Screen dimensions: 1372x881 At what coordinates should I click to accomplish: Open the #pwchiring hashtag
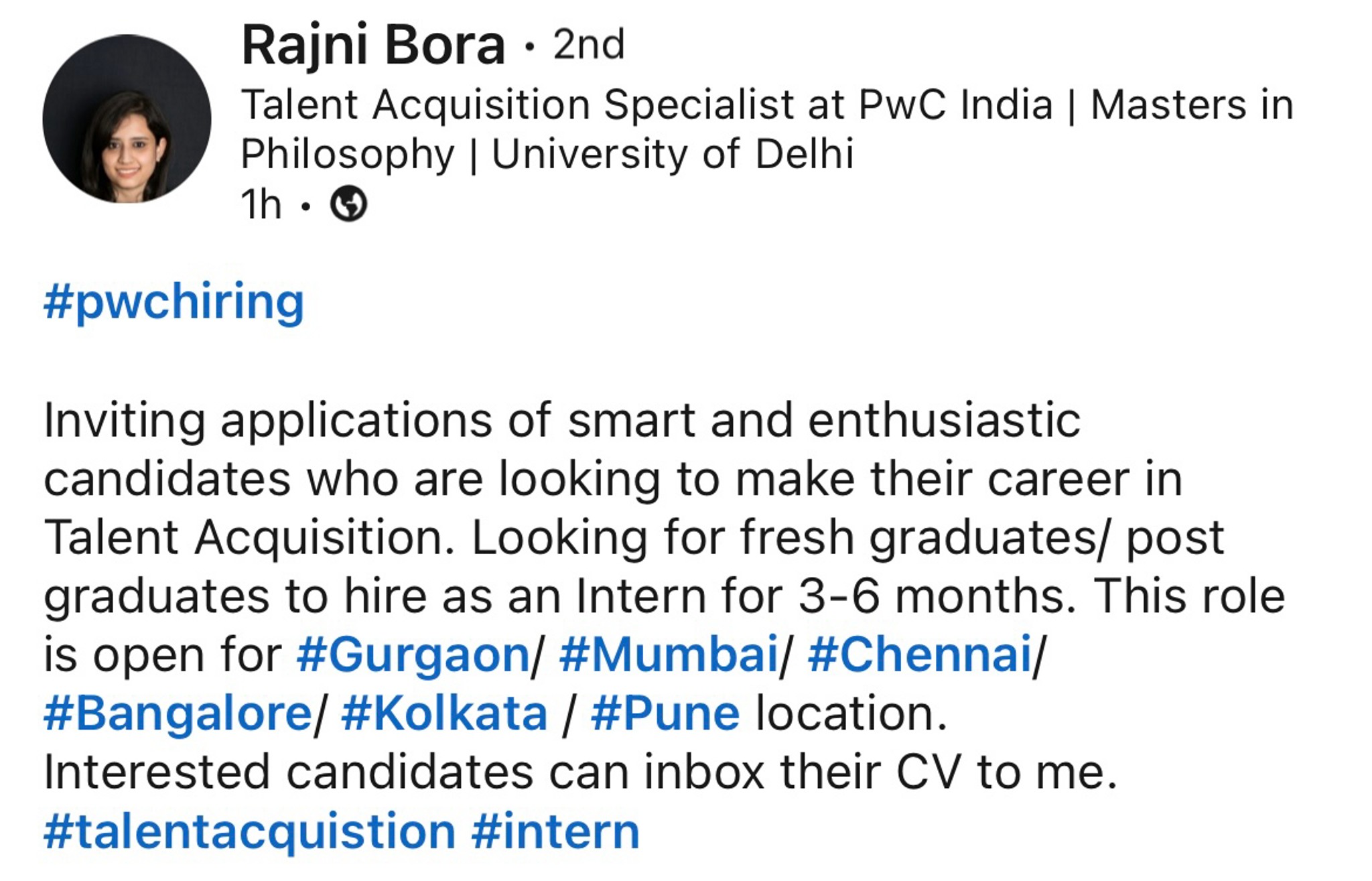click(174, 303)
